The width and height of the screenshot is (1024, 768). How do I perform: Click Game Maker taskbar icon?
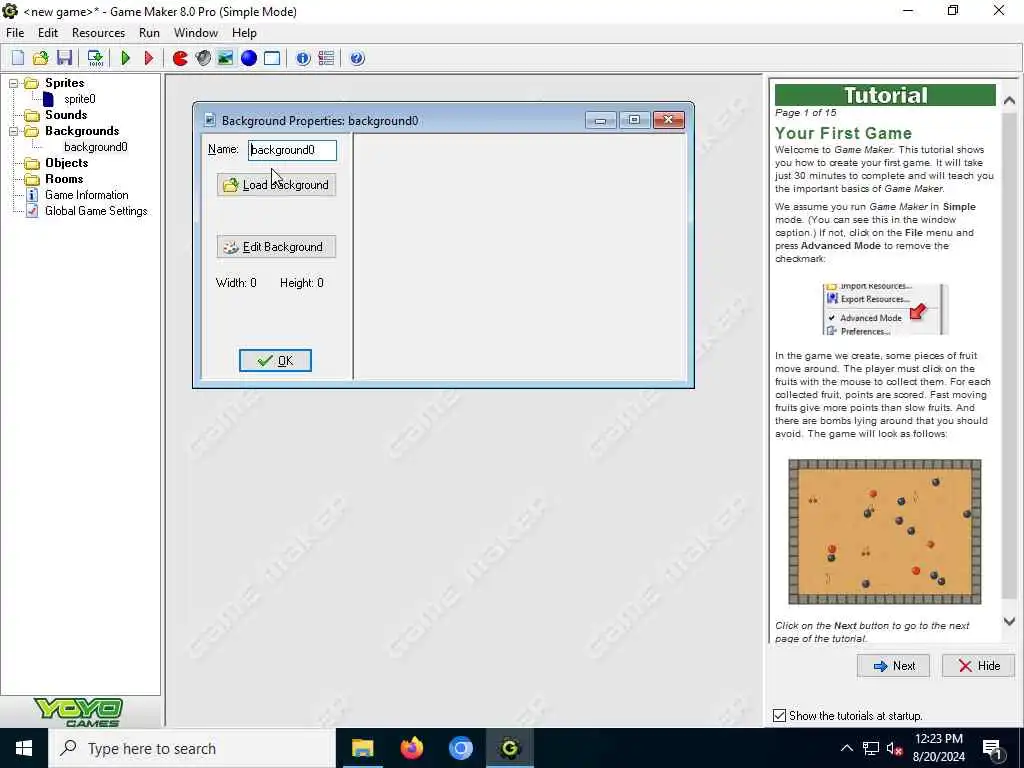click(x=509, y=748)
